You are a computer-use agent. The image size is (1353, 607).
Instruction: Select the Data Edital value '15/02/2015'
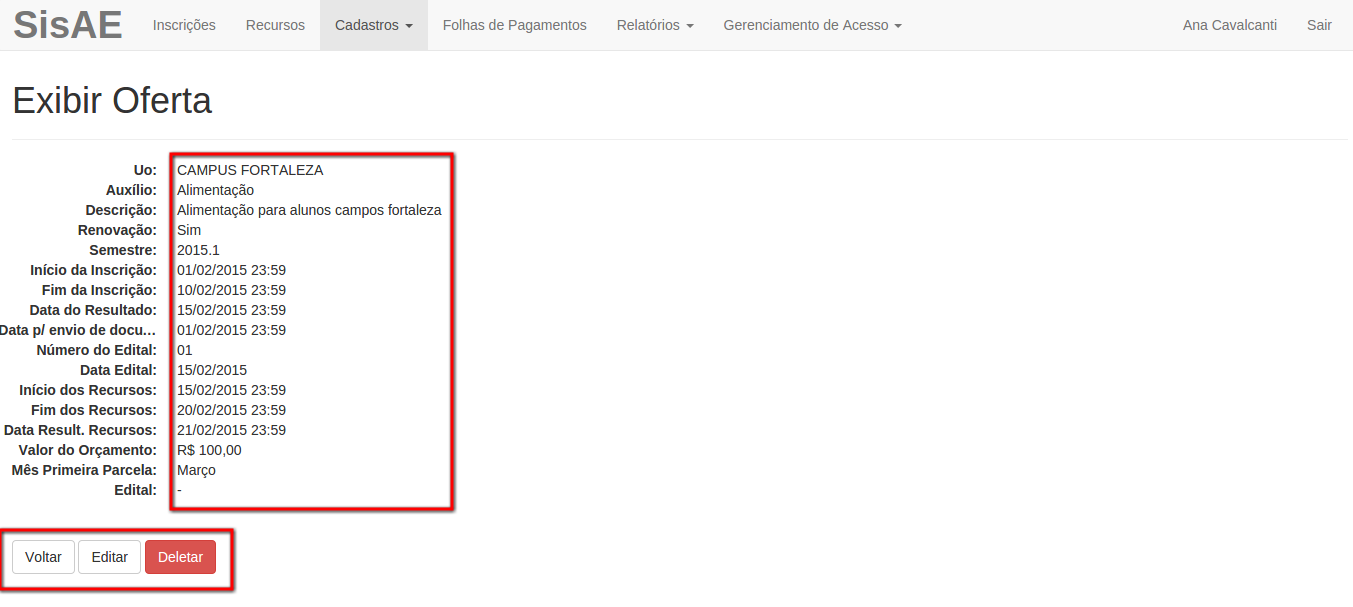pyautogui.click(x=212, y=370)
